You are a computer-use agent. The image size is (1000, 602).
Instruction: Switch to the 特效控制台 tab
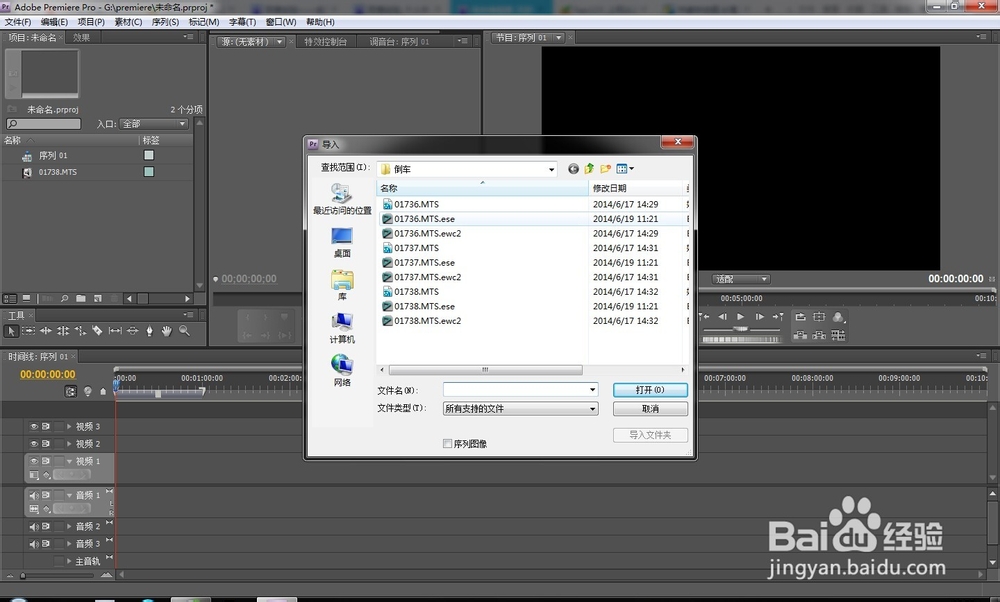click(x=325, y=41)
